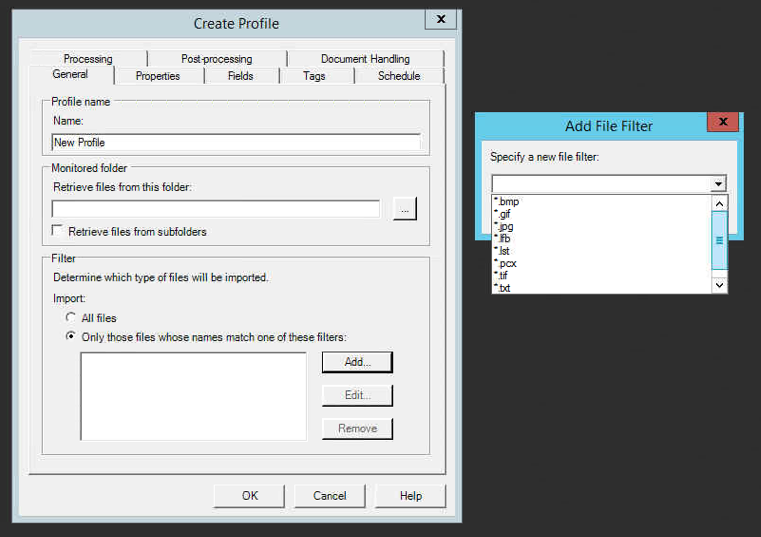Open the Document Handling tab
761x537 pixels.
(365, 59)
